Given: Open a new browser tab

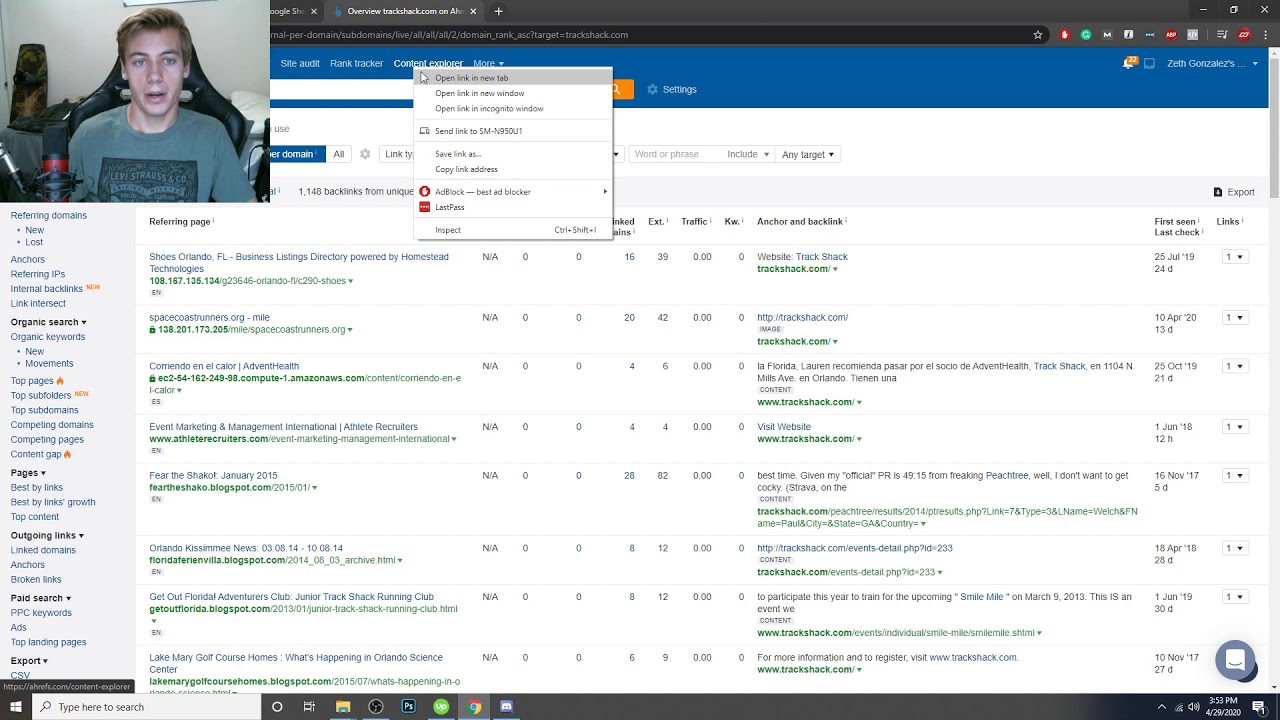Looking at the screenshot, I should click(x=498, y=11).
